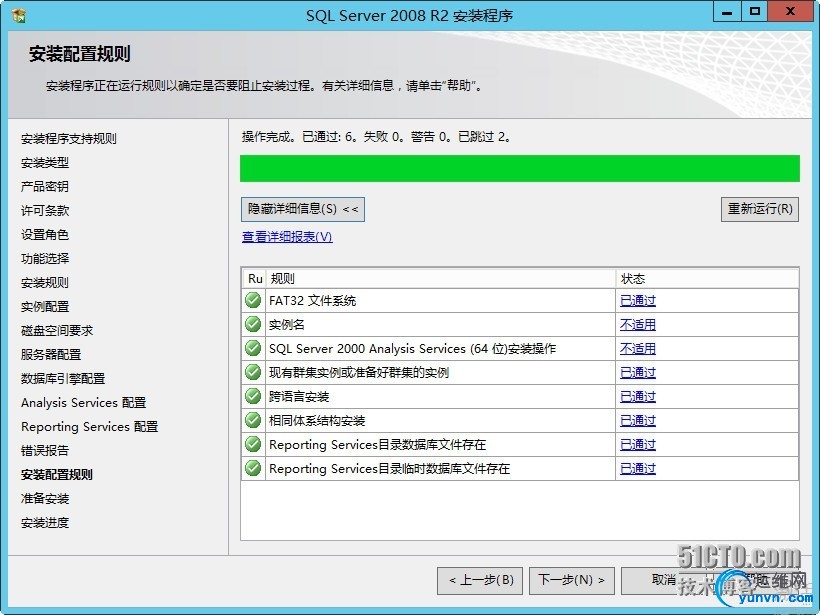Minimize the SQL Server setup window
This screenshot has width=820, height=615.
pyautogui.click(x=727, y=12)
